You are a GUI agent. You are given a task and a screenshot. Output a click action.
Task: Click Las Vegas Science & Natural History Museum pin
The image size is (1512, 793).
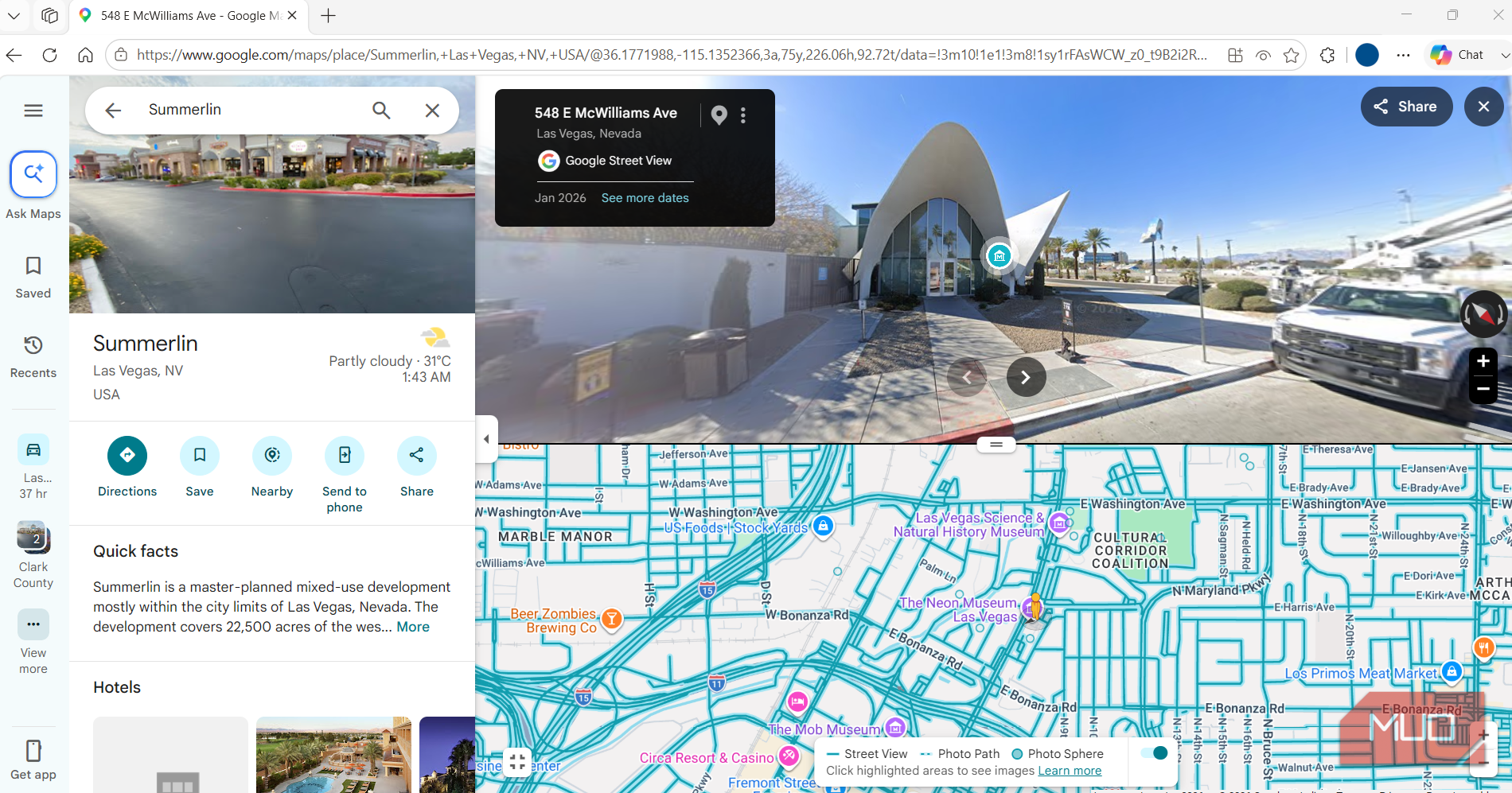click(1059, 523)
